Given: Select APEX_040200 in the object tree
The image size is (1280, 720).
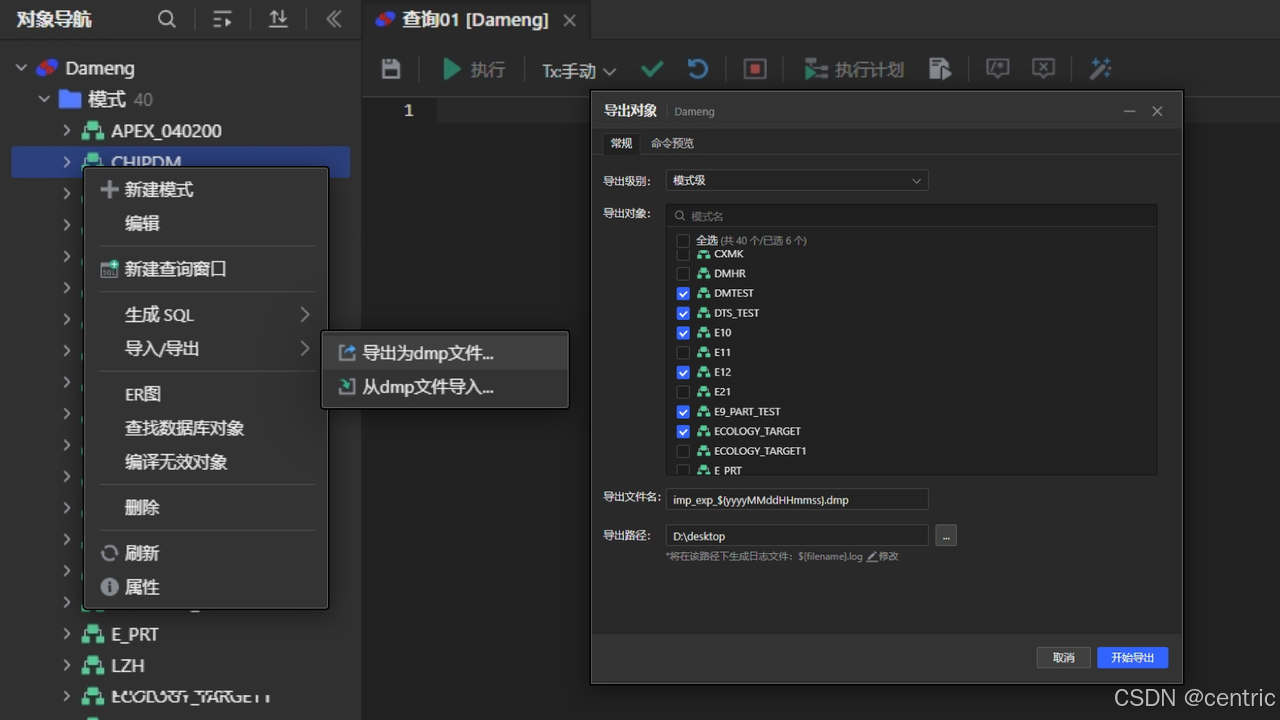Looking at the screenshot, I should [166, 131].
